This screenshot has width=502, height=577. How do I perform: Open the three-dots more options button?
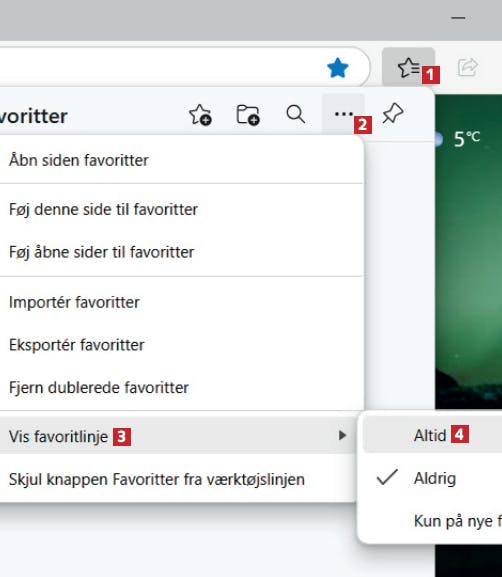point(343,114)
